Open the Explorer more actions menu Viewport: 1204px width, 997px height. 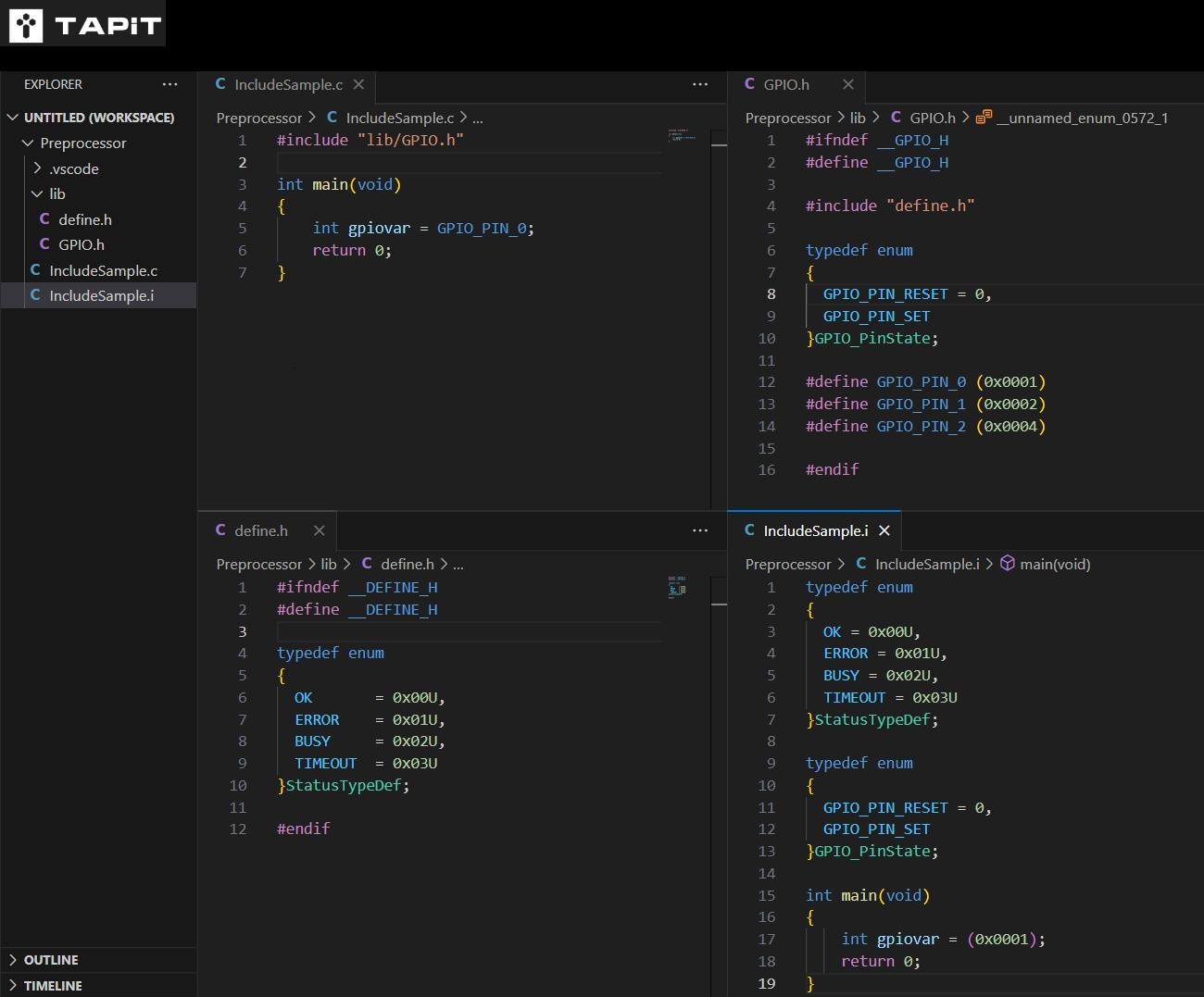[x=169, y=84]
